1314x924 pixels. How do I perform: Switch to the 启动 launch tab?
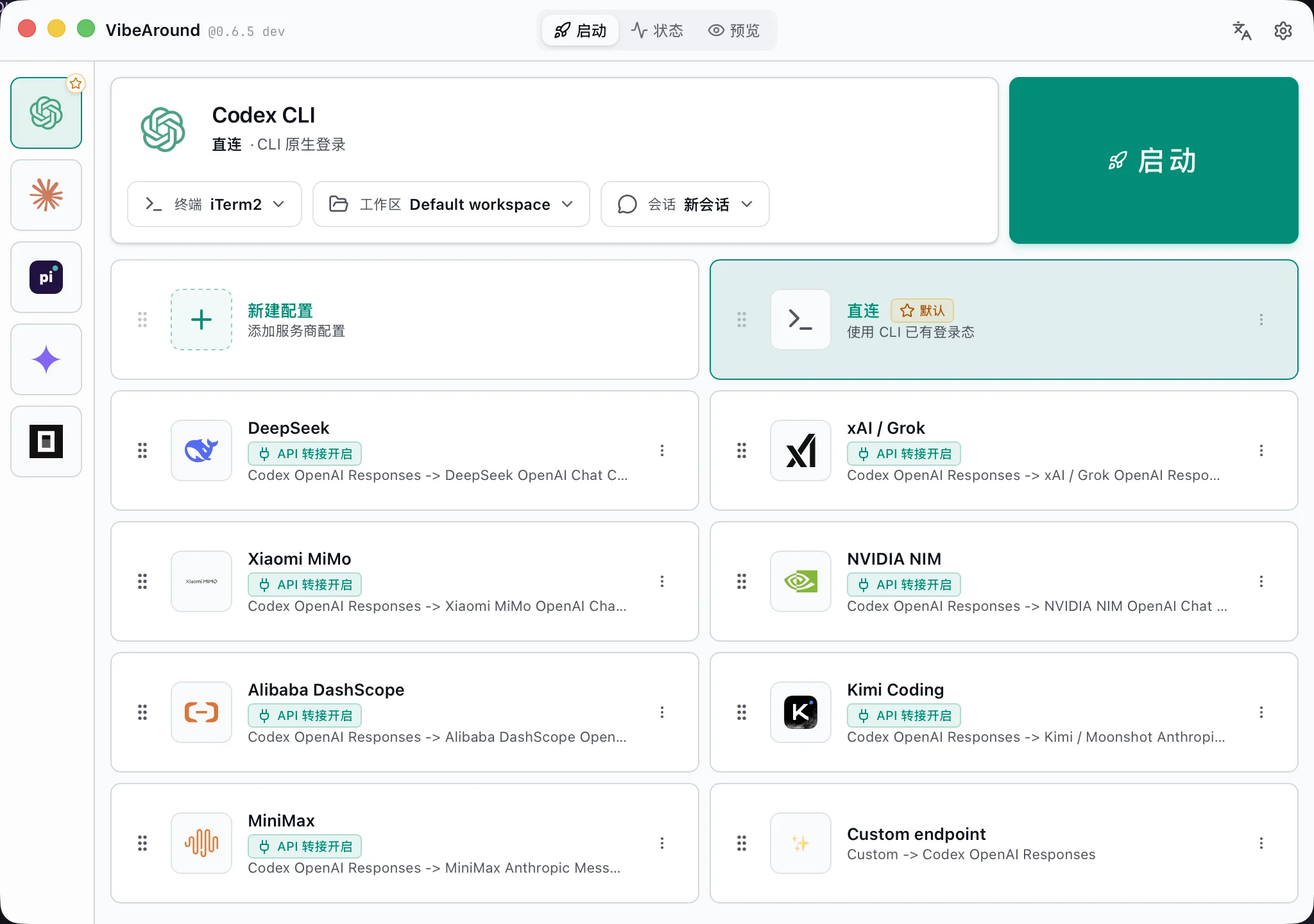click(580, 30)
